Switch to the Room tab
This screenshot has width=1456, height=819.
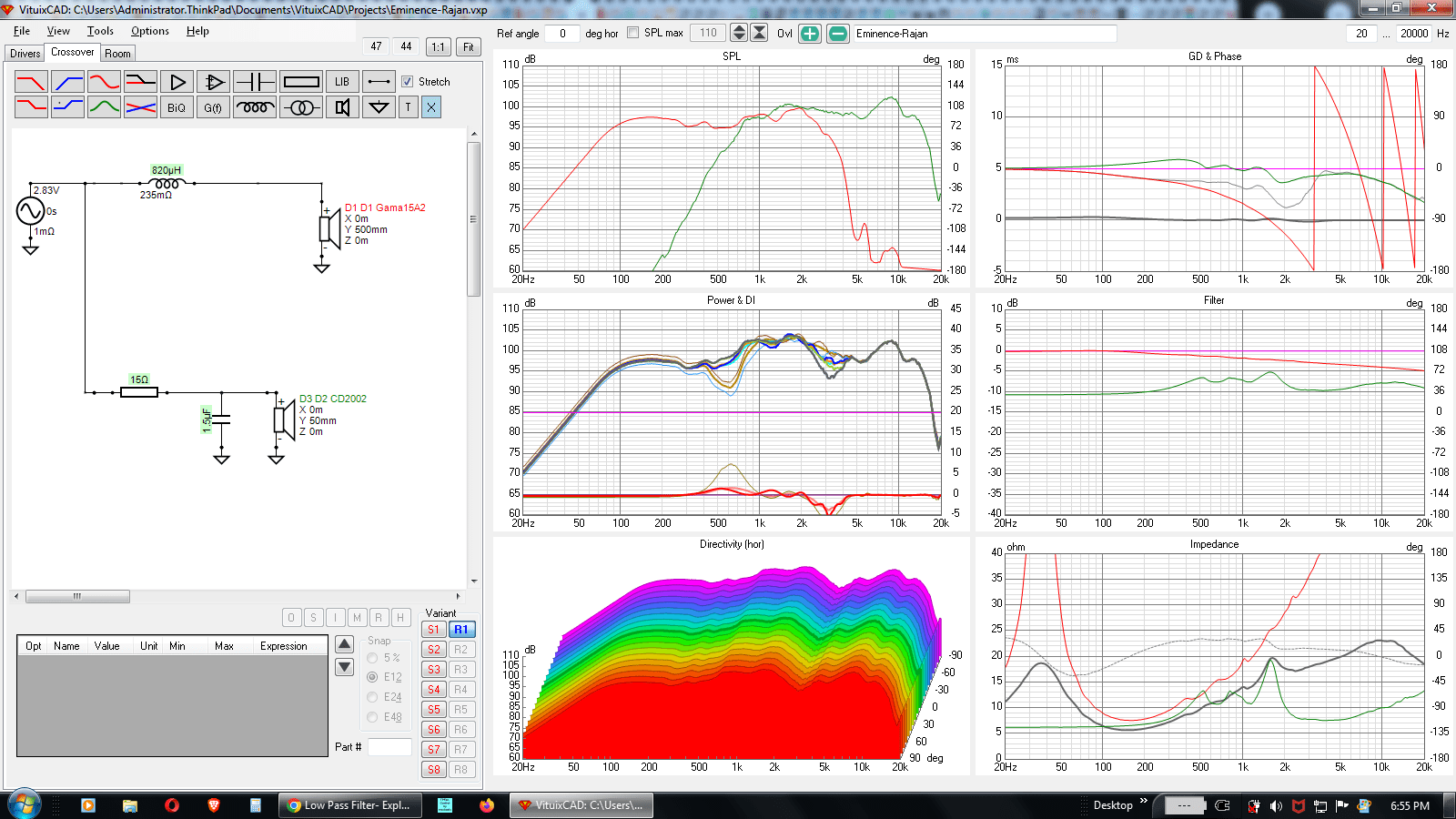click(x=118, y=54)
